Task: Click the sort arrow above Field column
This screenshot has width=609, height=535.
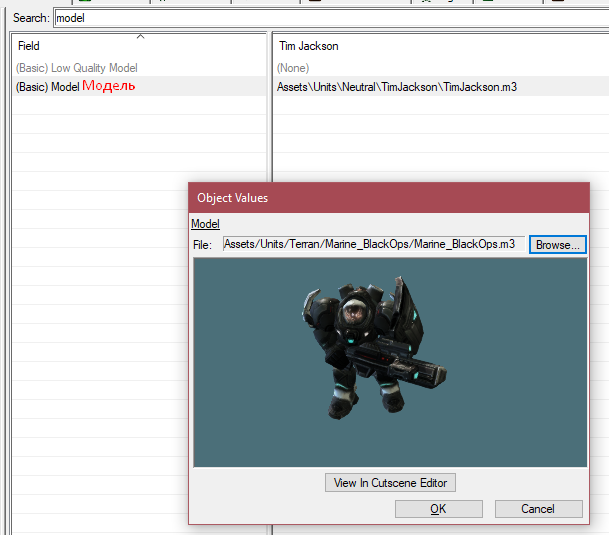Action: [x=141, y=37]
